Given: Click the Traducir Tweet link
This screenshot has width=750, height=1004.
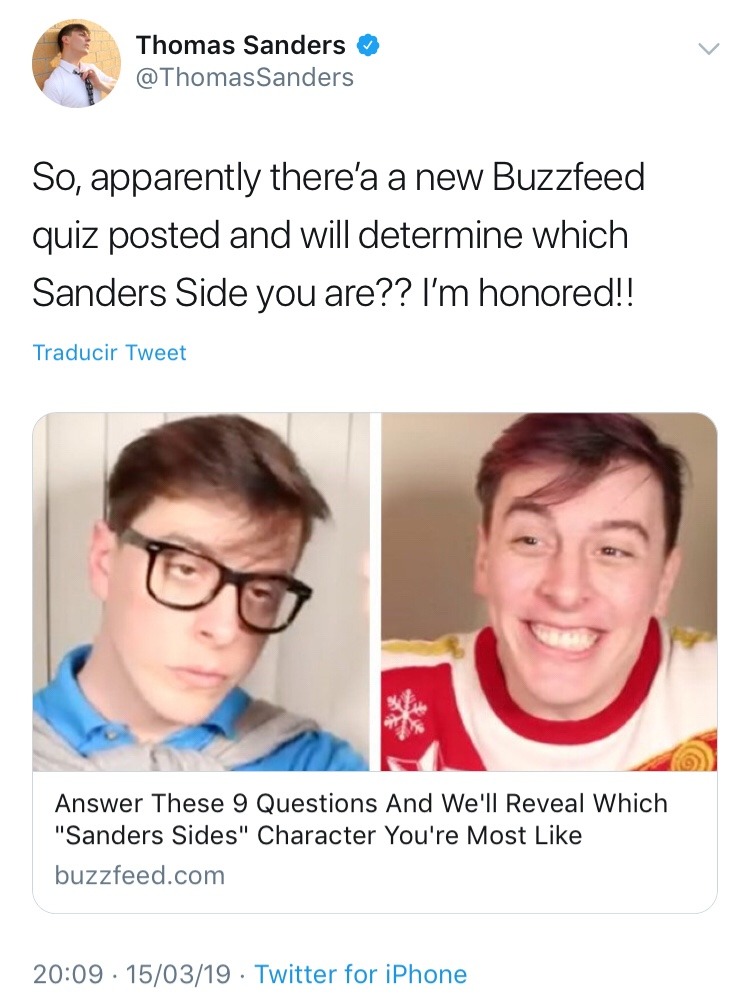Looking at the screenshot, I should (x=110, y=352).
